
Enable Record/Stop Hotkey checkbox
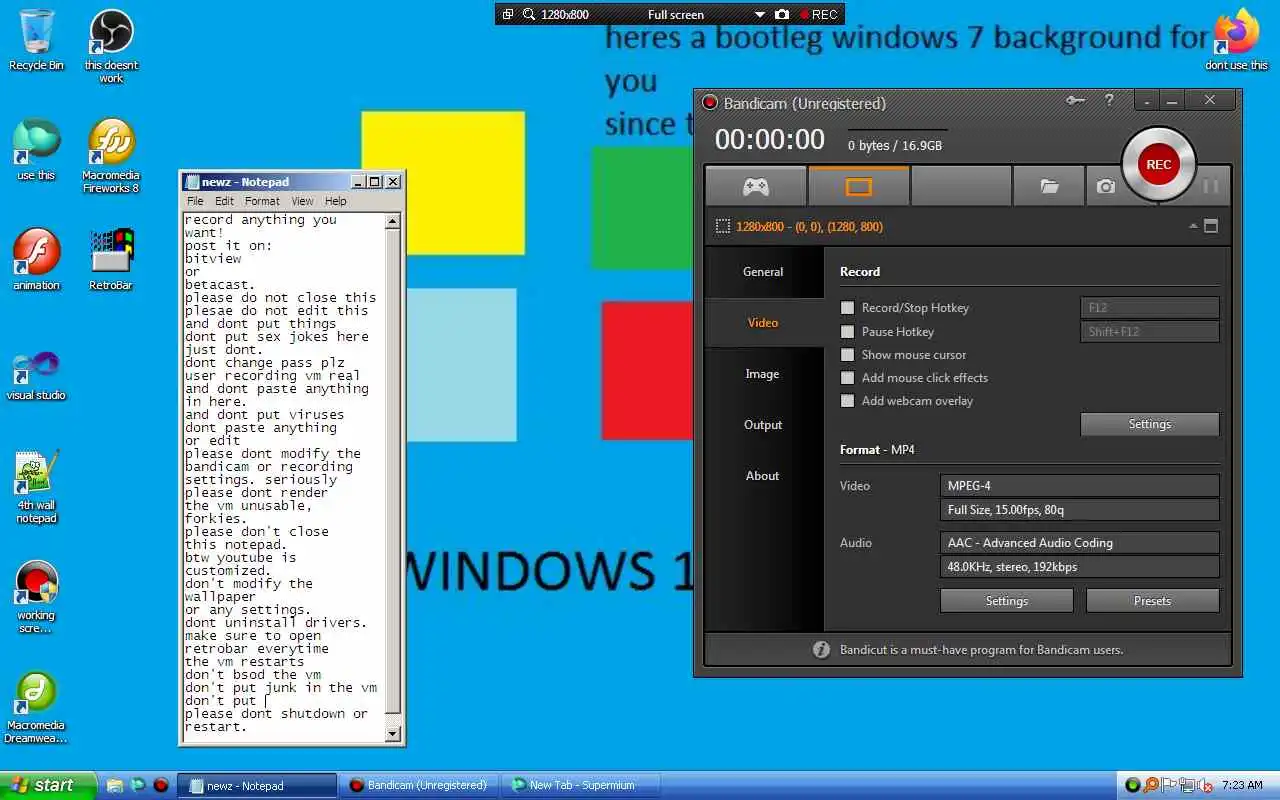coord(848,308)
